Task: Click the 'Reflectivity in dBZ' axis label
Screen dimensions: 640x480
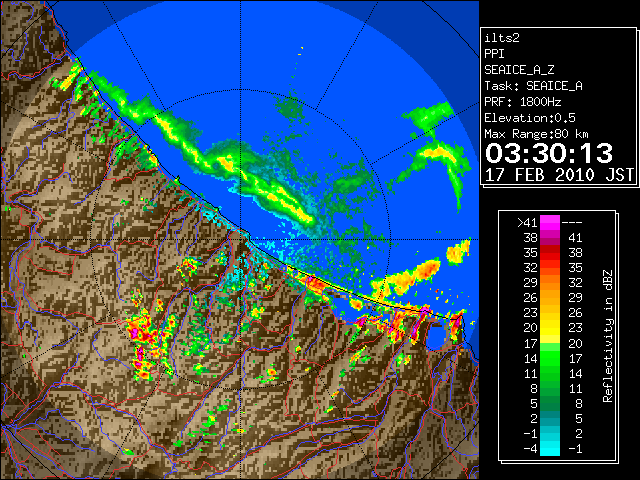Action: 607,336
